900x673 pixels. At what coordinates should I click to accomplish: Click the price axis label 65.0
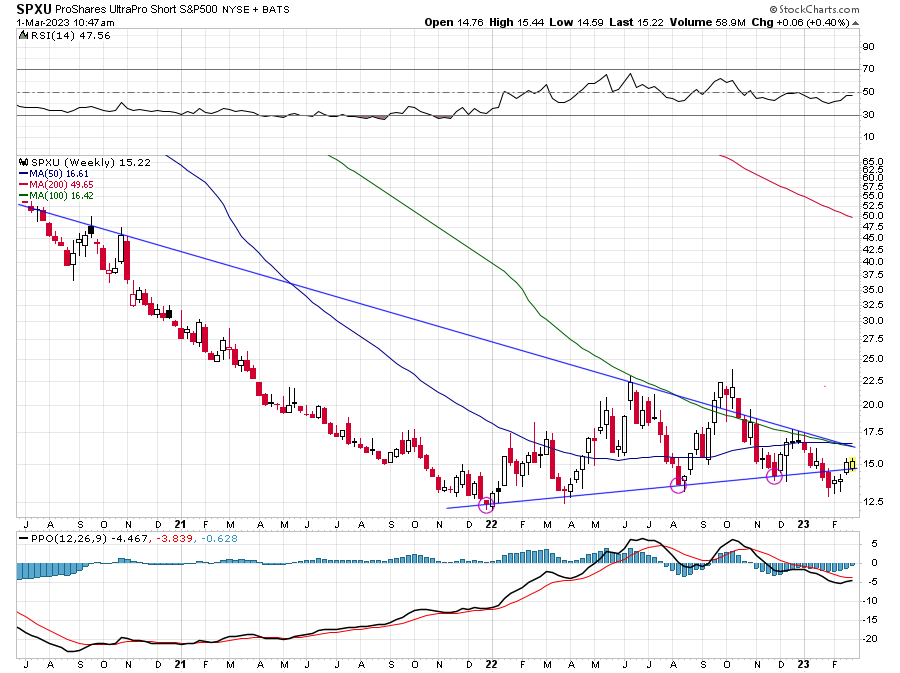click(x=872, y=162)
